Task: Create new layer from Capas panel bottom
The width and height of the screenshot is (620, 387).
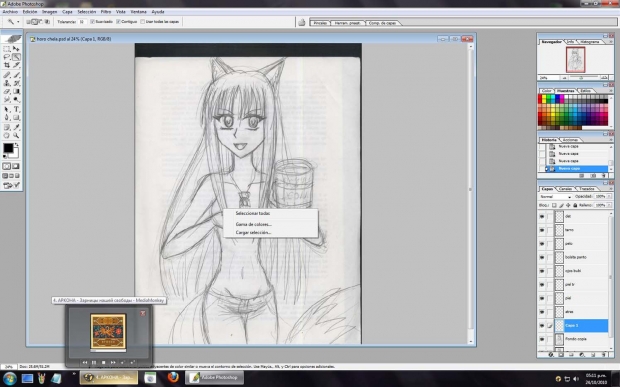Action: 593,355
